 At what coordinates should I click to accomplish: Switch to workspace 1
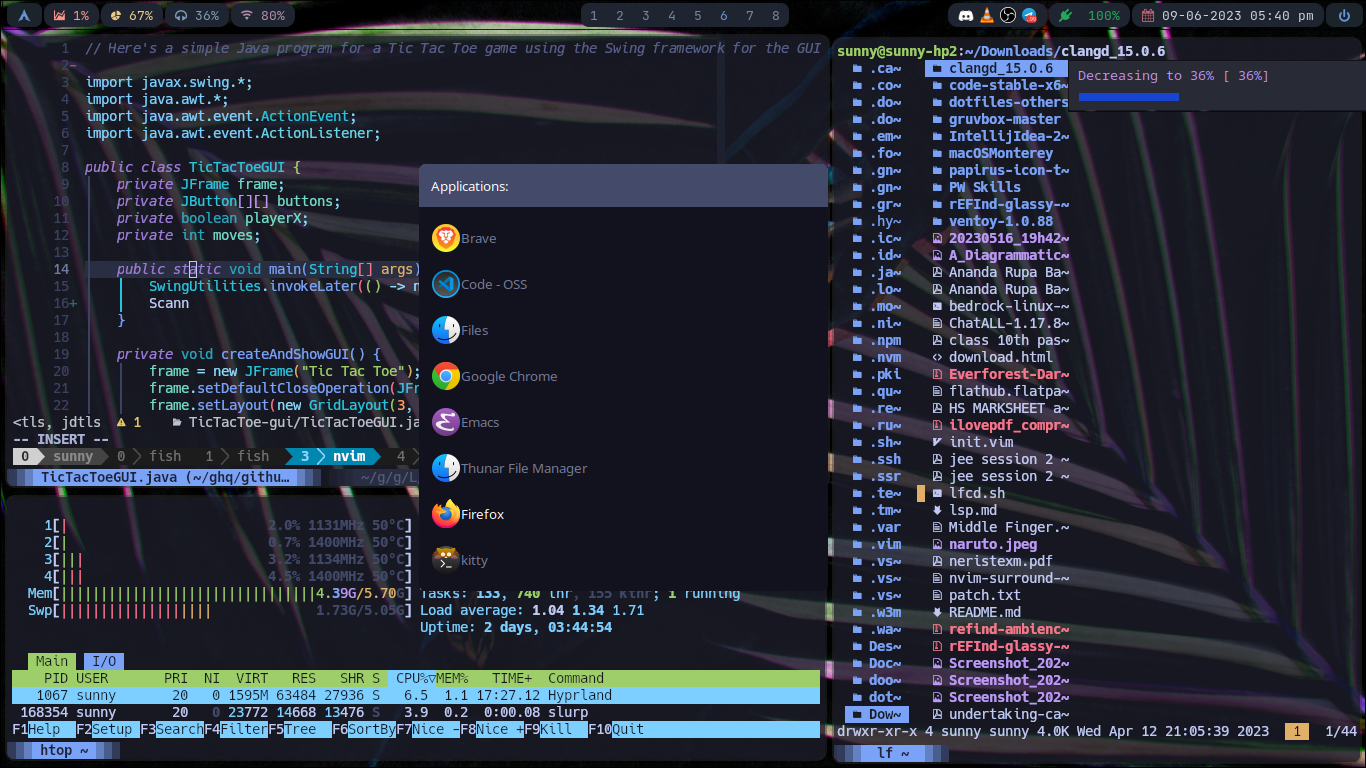595,15
